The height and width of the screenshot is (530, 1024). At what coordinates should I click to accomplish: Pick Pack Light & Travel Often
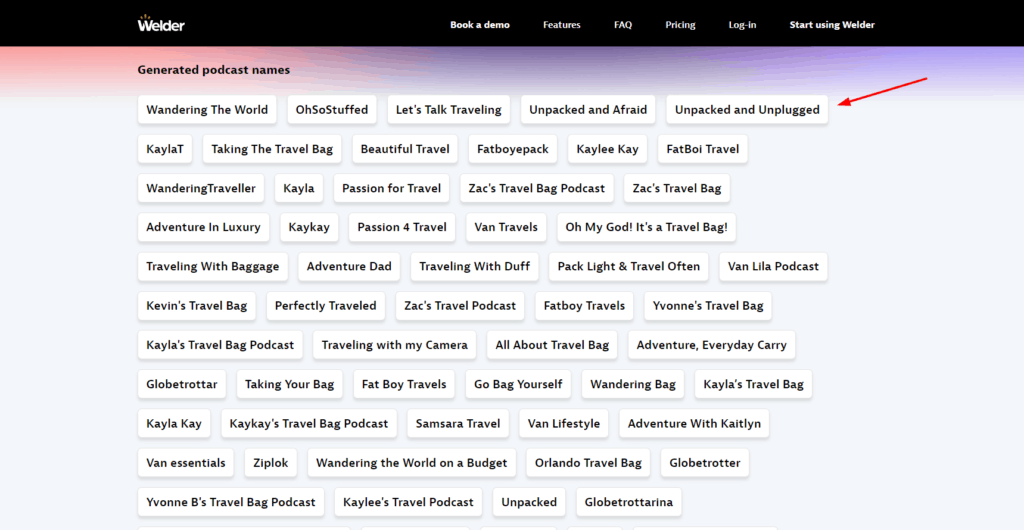(628, 267)
